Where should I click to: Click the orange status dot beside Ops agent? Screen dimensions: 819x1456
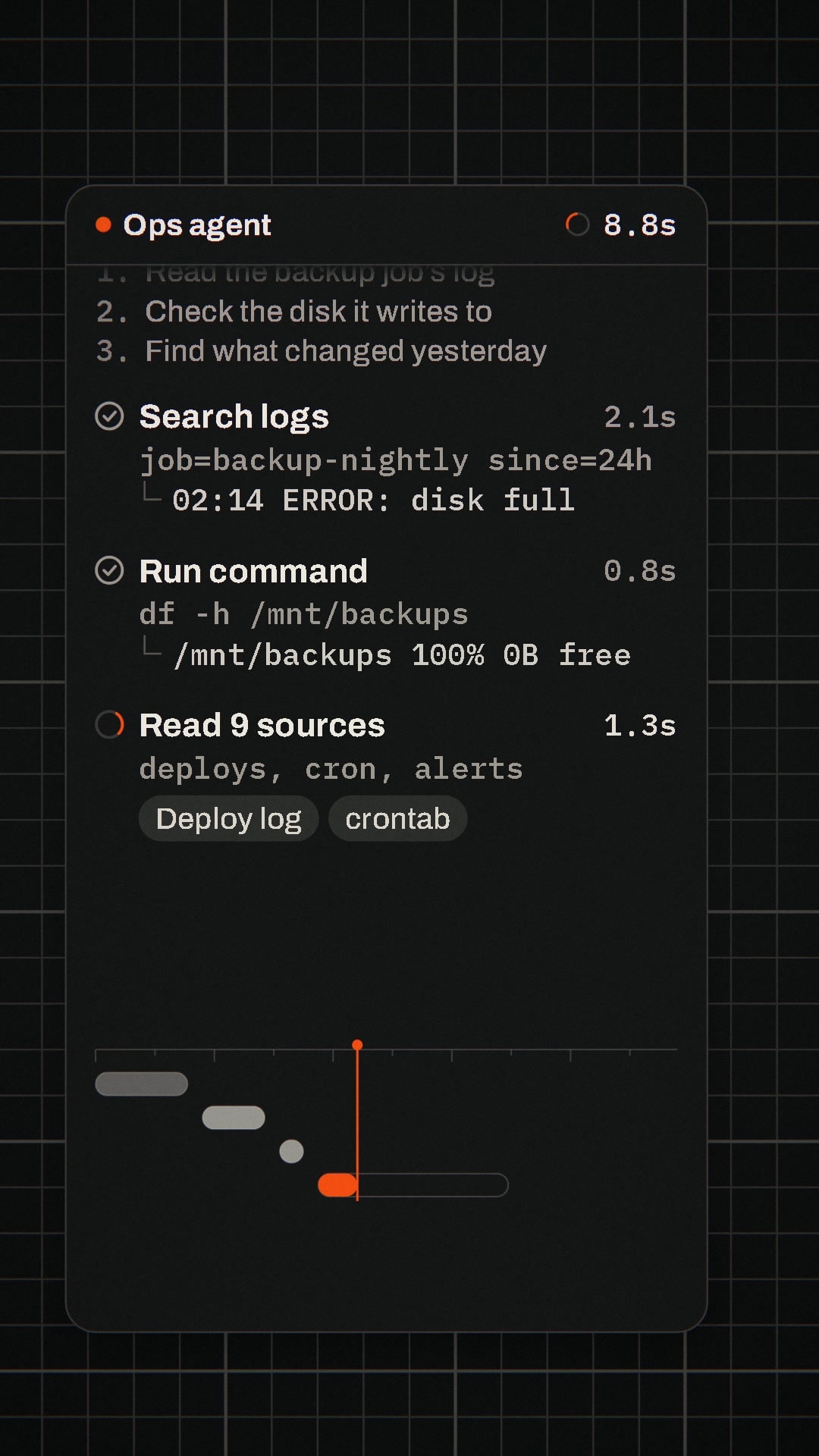pos(103,224)
